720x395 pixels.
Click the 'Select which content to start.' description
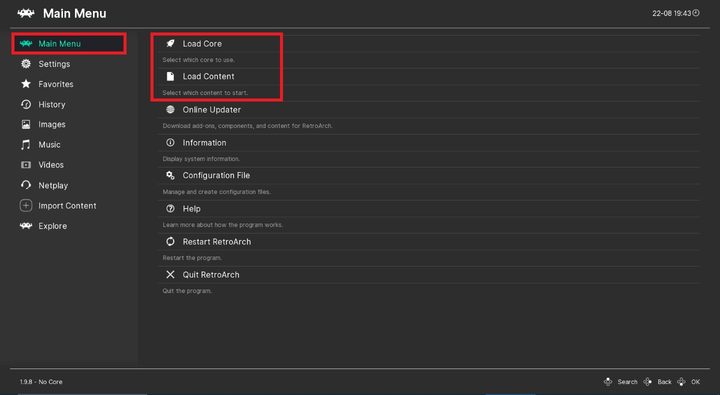[205, 93]
